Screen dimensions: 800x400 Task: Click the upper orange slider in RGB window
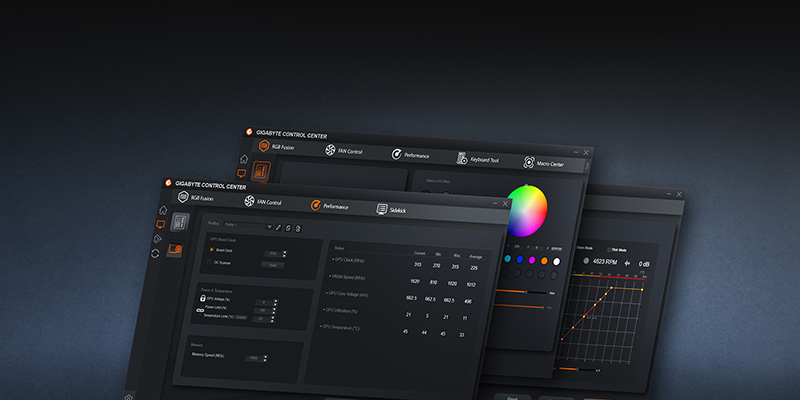coord(521,292)
